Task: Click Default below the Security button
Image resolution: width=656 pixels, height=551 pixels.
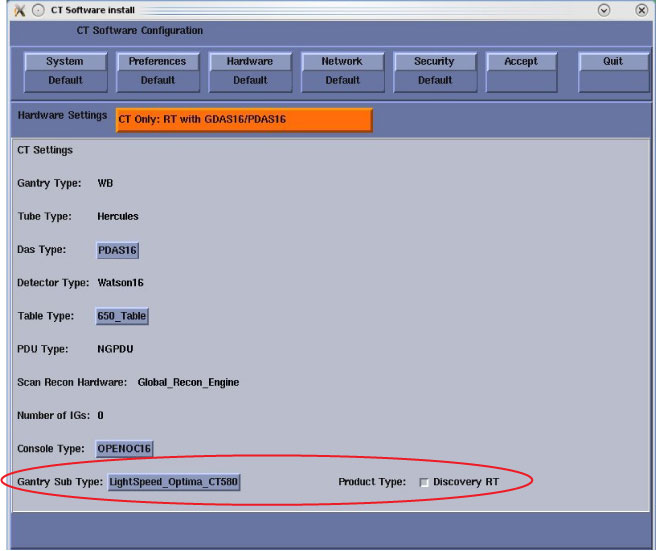Action: point(434,81)
